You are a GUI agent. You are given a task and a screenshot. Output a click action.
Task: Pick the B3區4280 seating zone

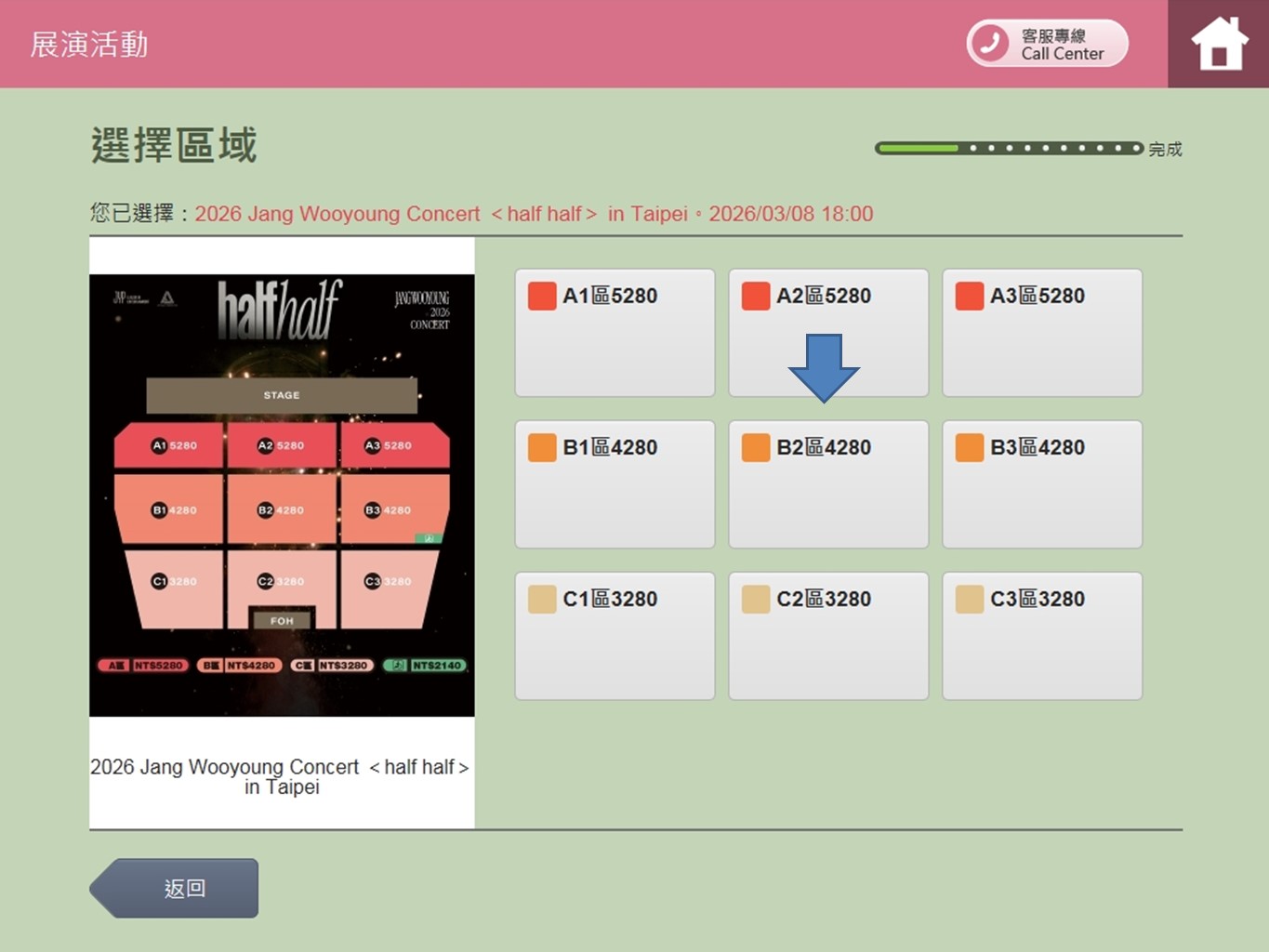[1041, 484]
